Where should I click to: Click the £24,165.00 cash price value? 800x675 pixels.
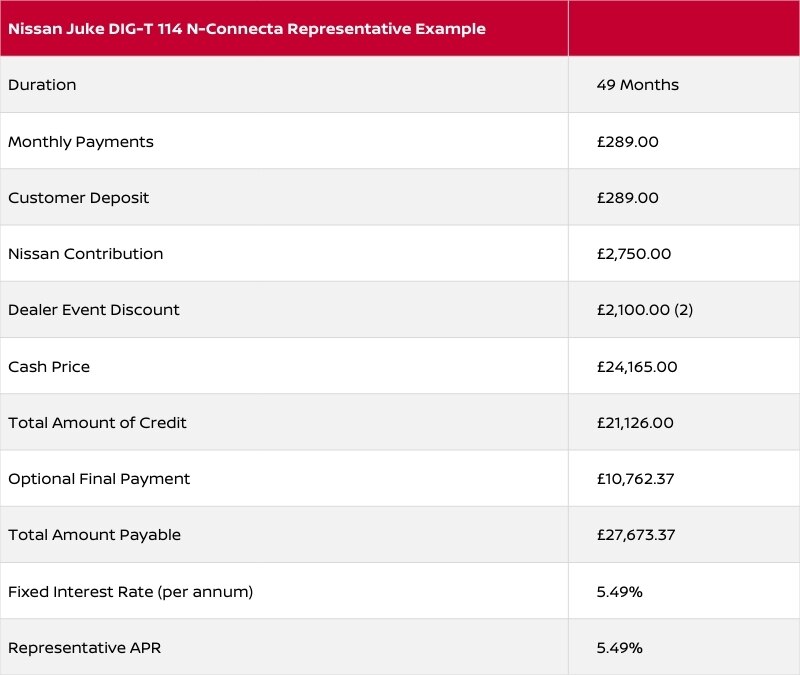(636, 367)
